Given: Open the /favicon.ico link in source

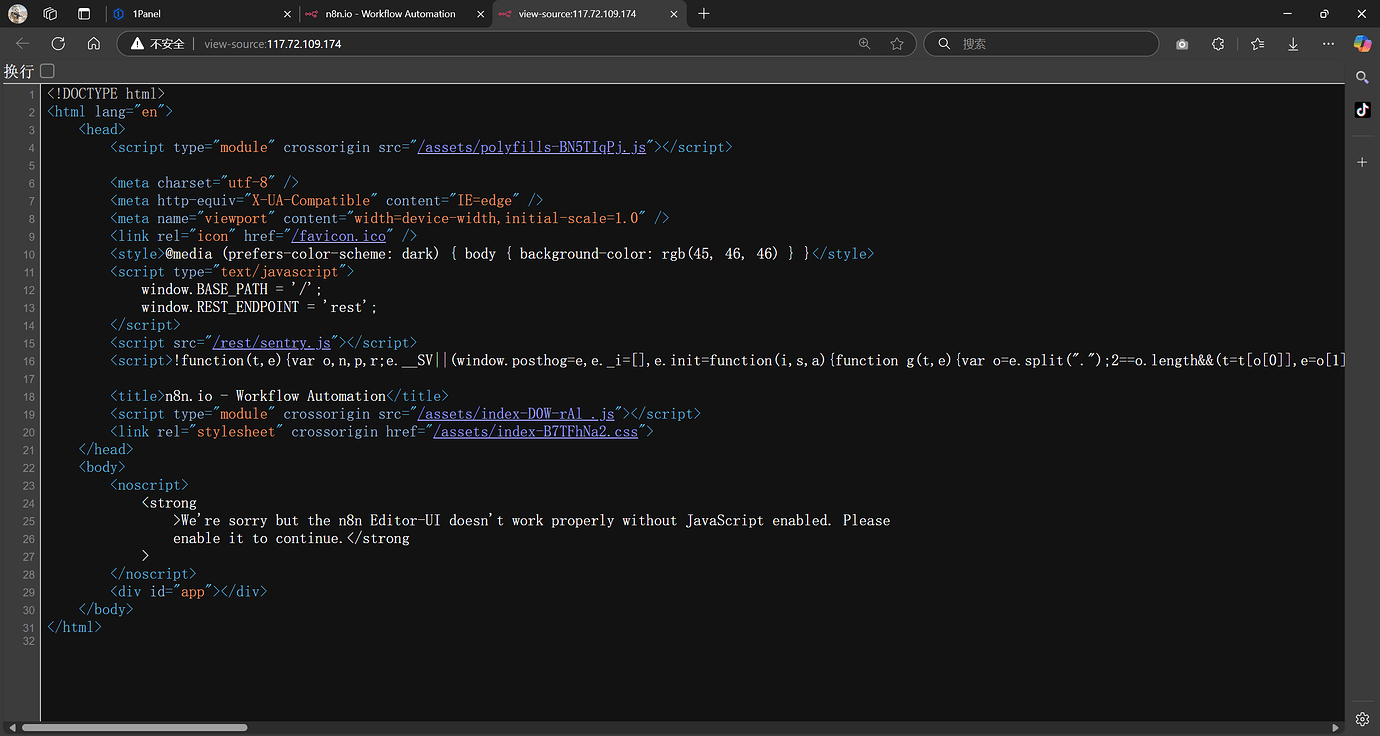Looking at the screenshot, I should [x=339, y=235].
